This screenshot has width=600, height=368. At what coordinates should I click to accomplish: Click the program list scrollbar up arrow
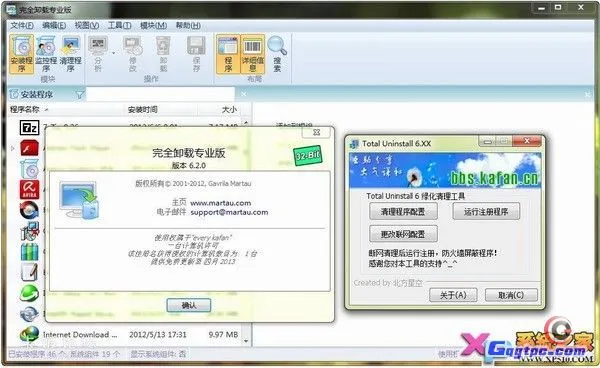point(246,124)
